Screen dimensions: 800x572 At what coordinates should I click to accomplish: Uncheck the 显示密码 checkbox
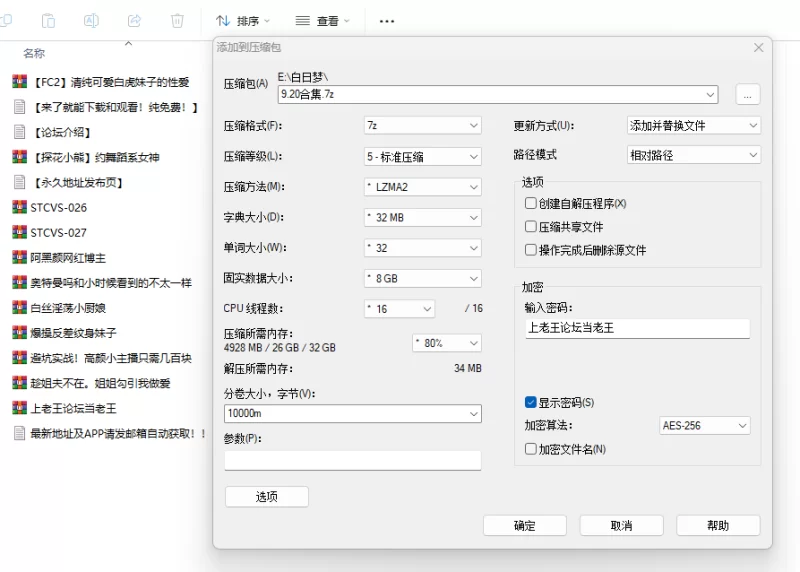(x=531, y=402)
